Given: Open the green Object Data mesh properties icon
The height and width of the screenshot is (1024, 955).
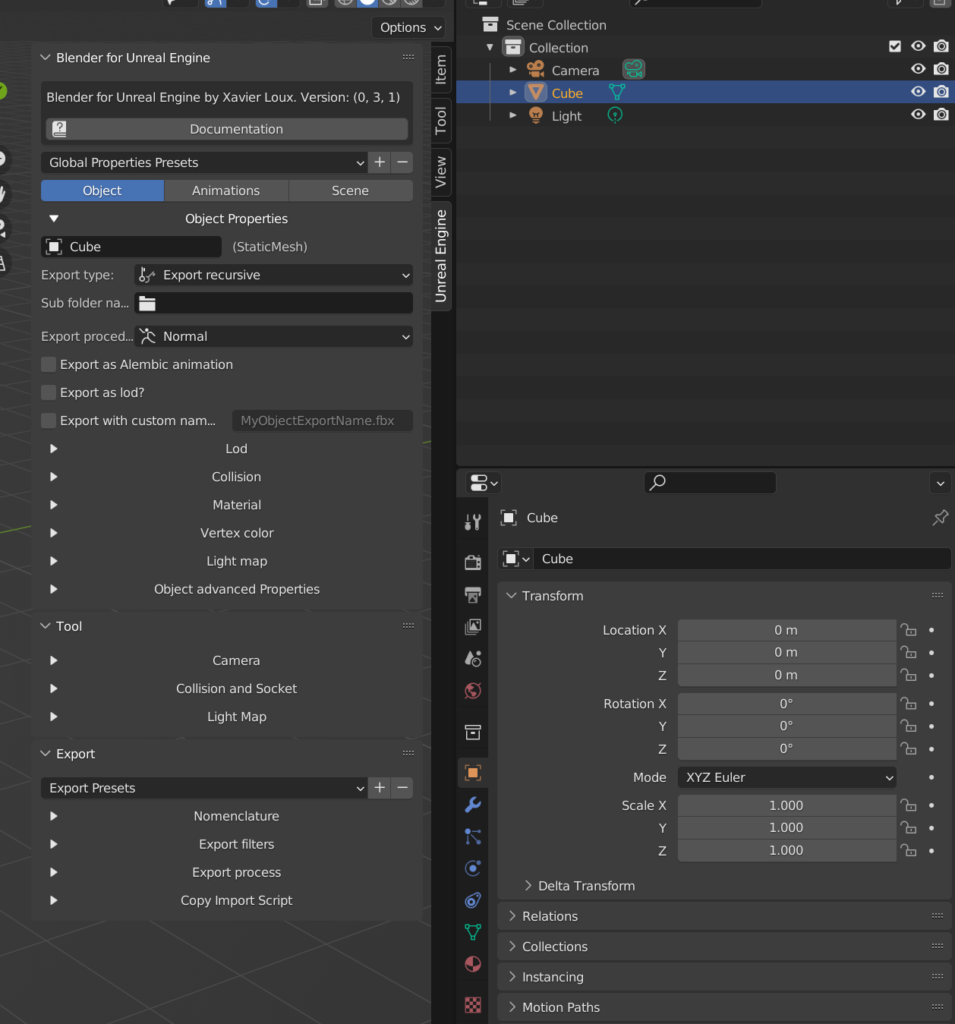Looking at the screenshot, I should tap(473, 932).
